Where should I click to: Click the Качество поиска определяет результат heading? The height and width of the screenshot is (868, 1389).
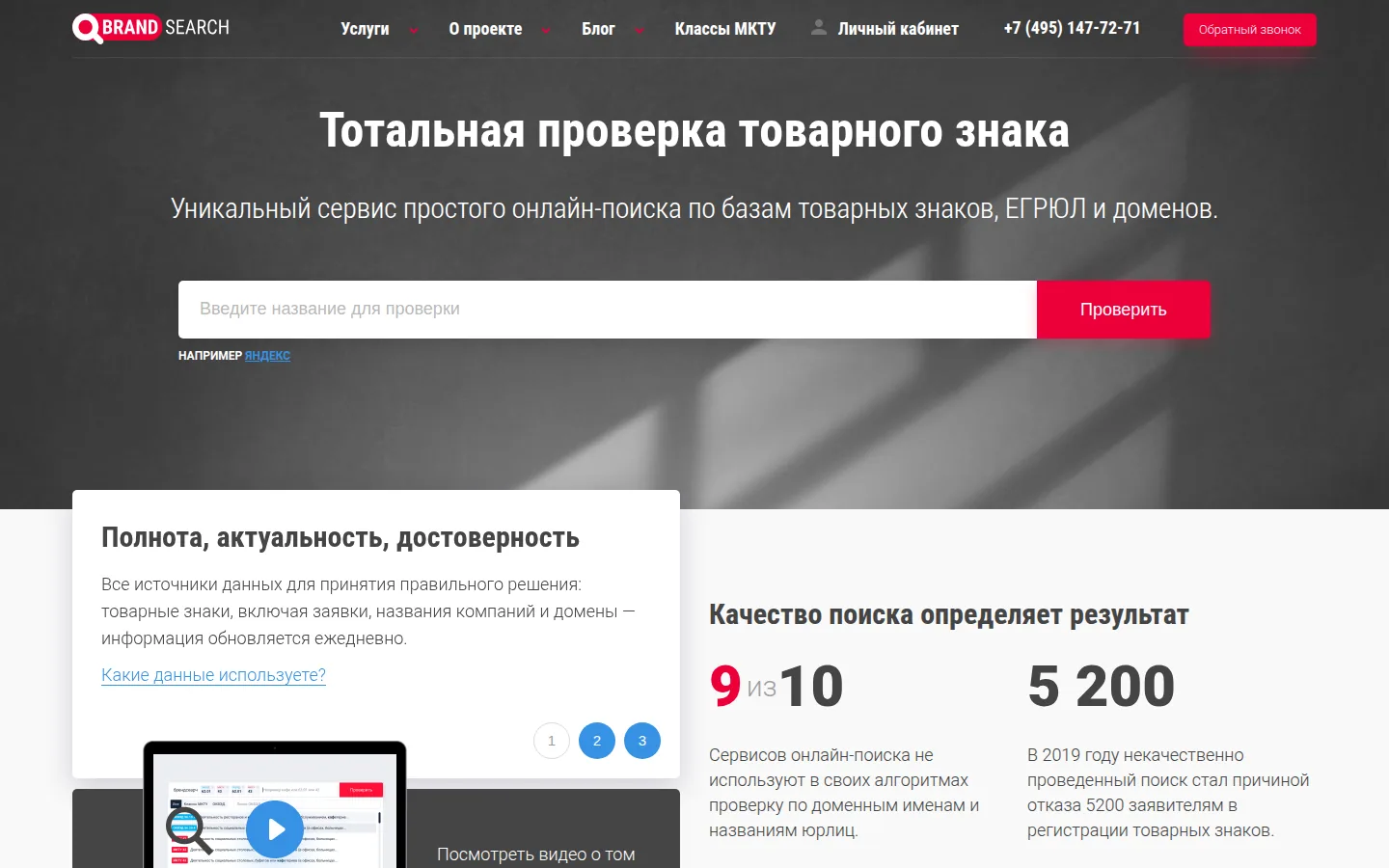[x=949, y=615]
